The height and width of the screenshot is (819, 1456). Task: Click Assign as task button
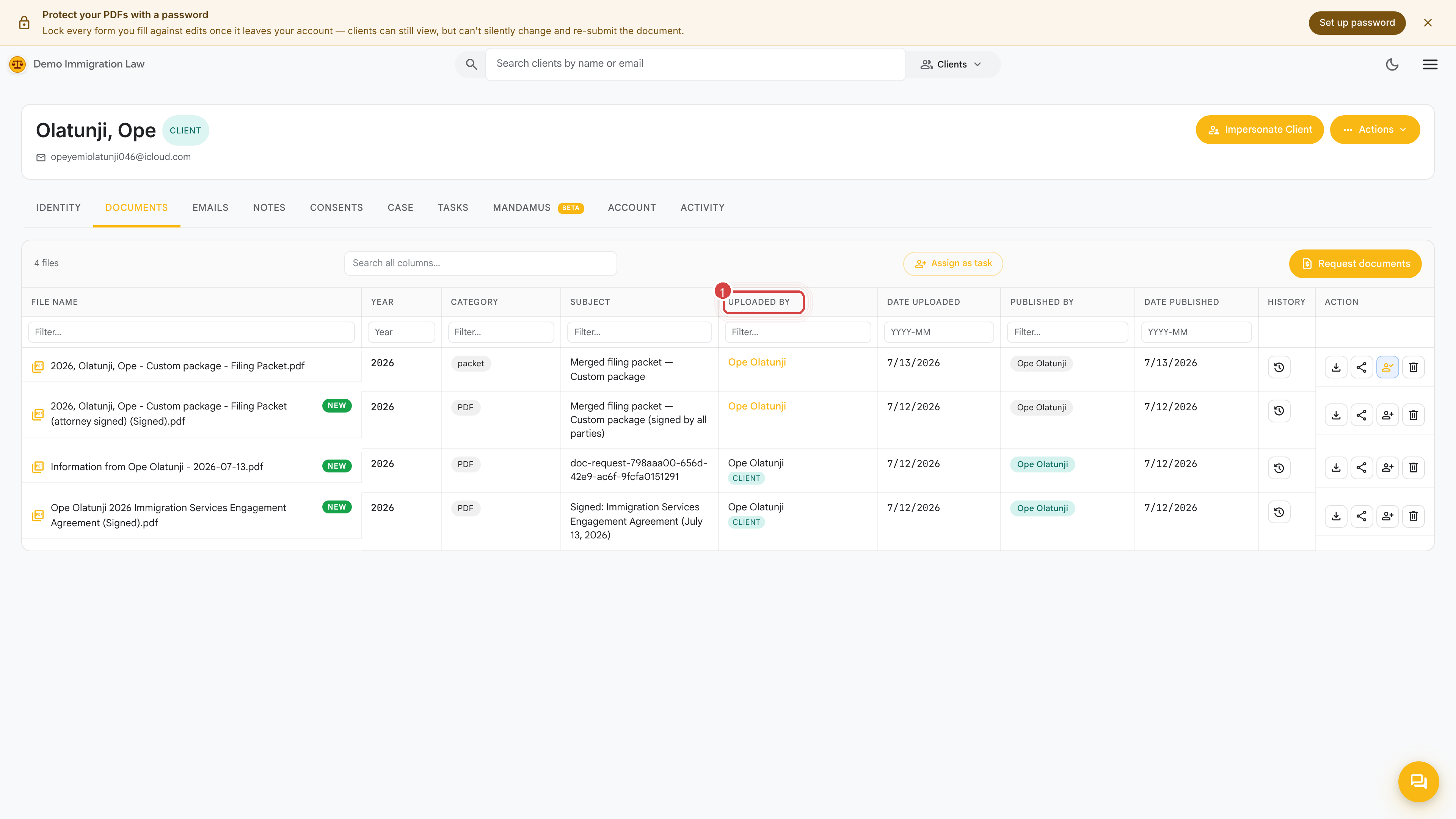click(x=953, y=264)
